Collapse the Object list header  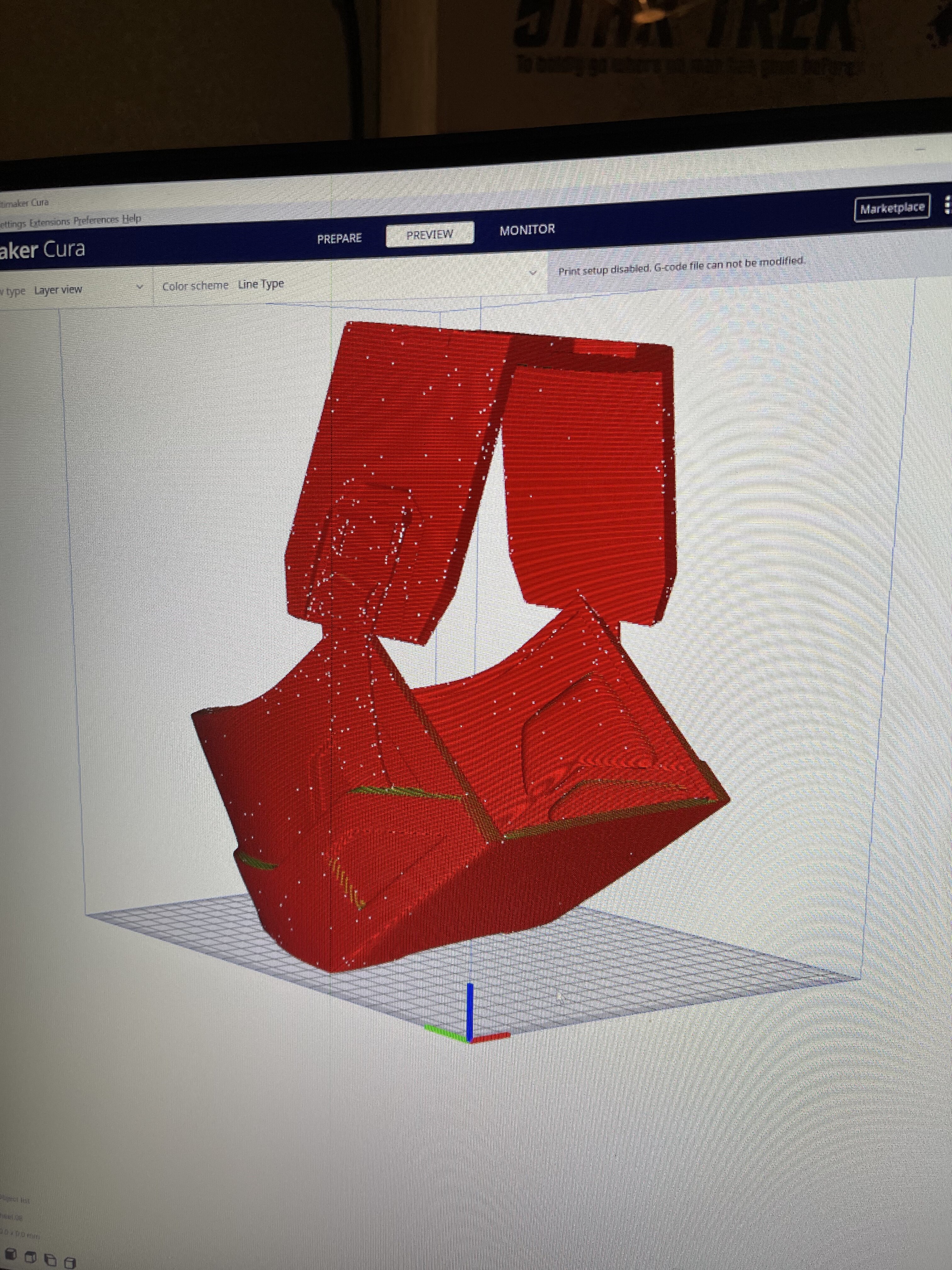[x=14, y=1199]
